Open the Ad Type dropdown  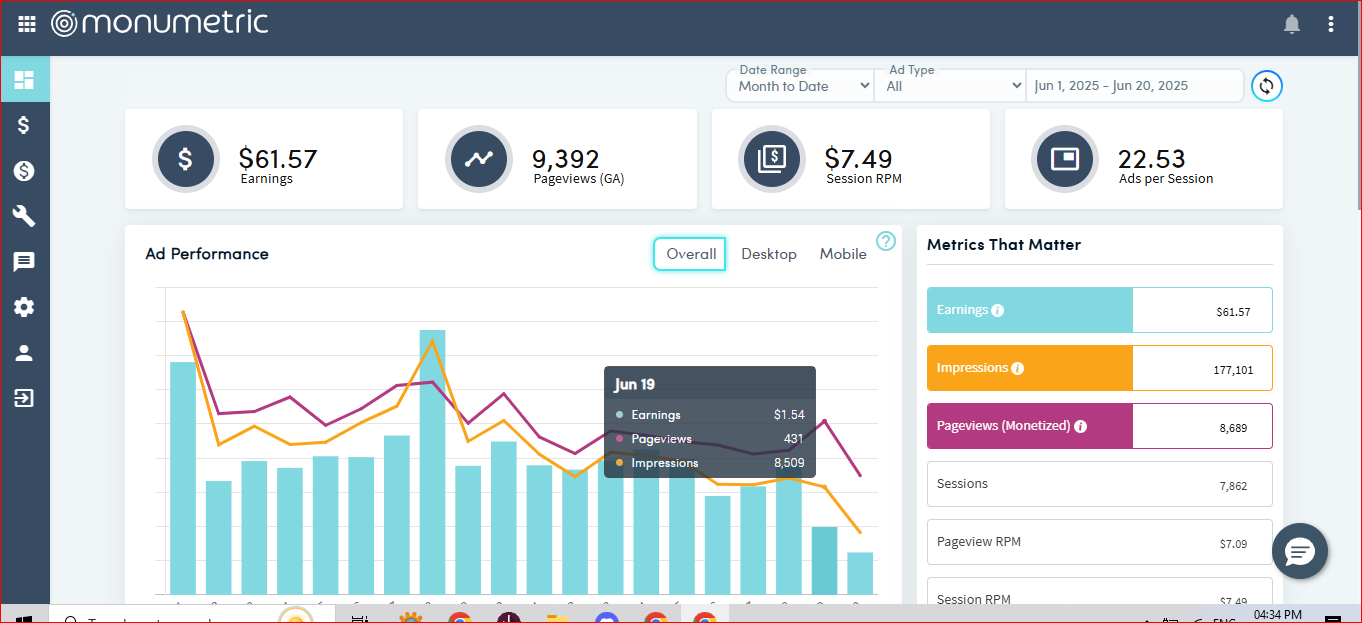(x=951, y=86)
